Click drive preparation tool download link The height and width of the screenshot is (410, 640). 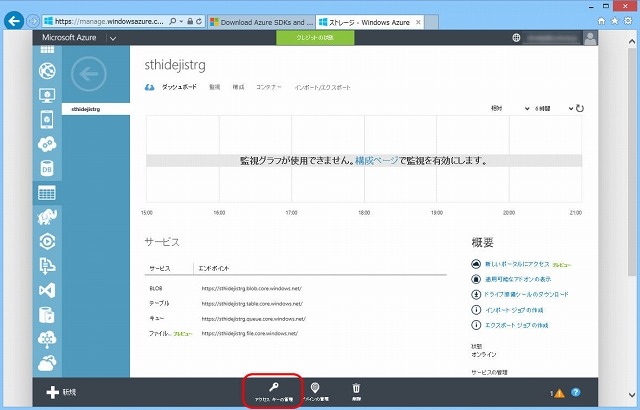pyautogui.click(x=526, y=294)
